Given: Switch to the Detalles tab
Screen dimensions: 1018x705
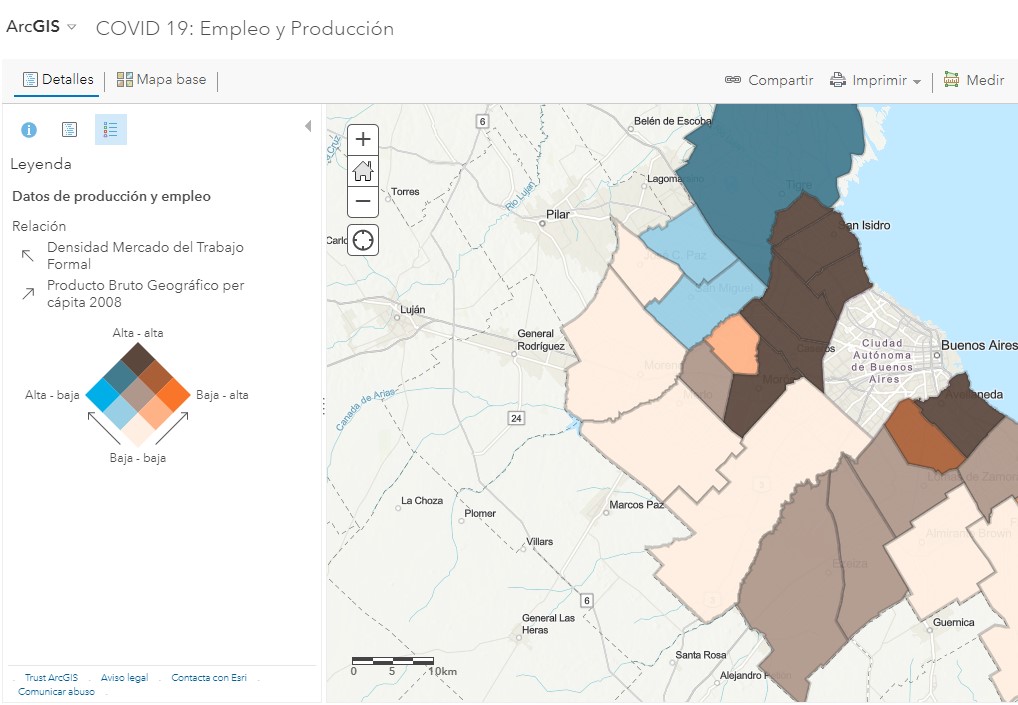Looking at the screenshot, I should [58, 80].
